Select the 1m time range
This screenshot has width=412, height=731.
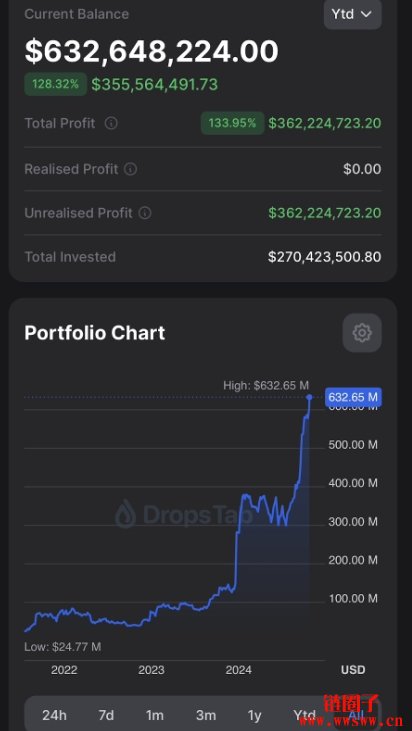point(154,715)
